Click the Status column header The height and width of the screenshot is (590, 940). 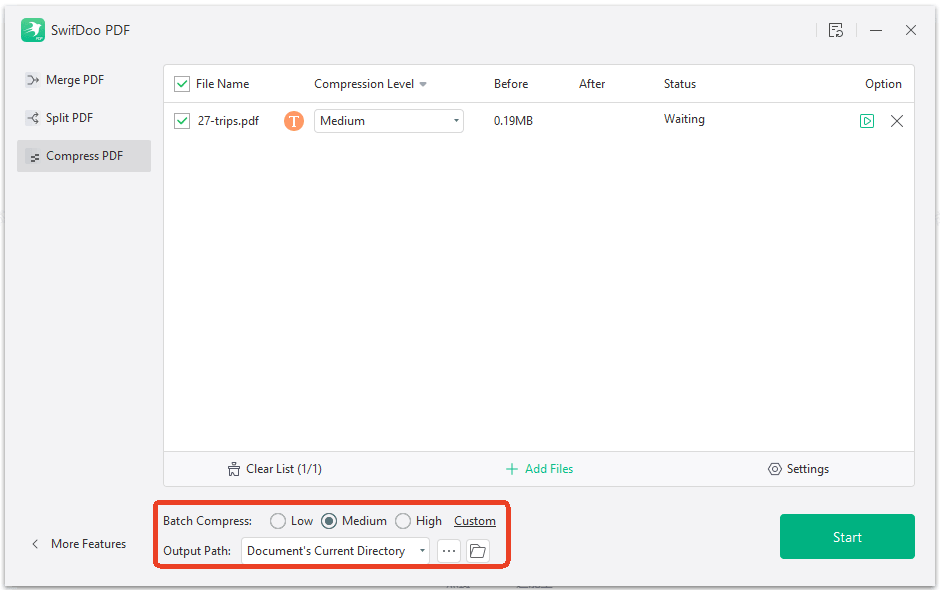[680, 84]
